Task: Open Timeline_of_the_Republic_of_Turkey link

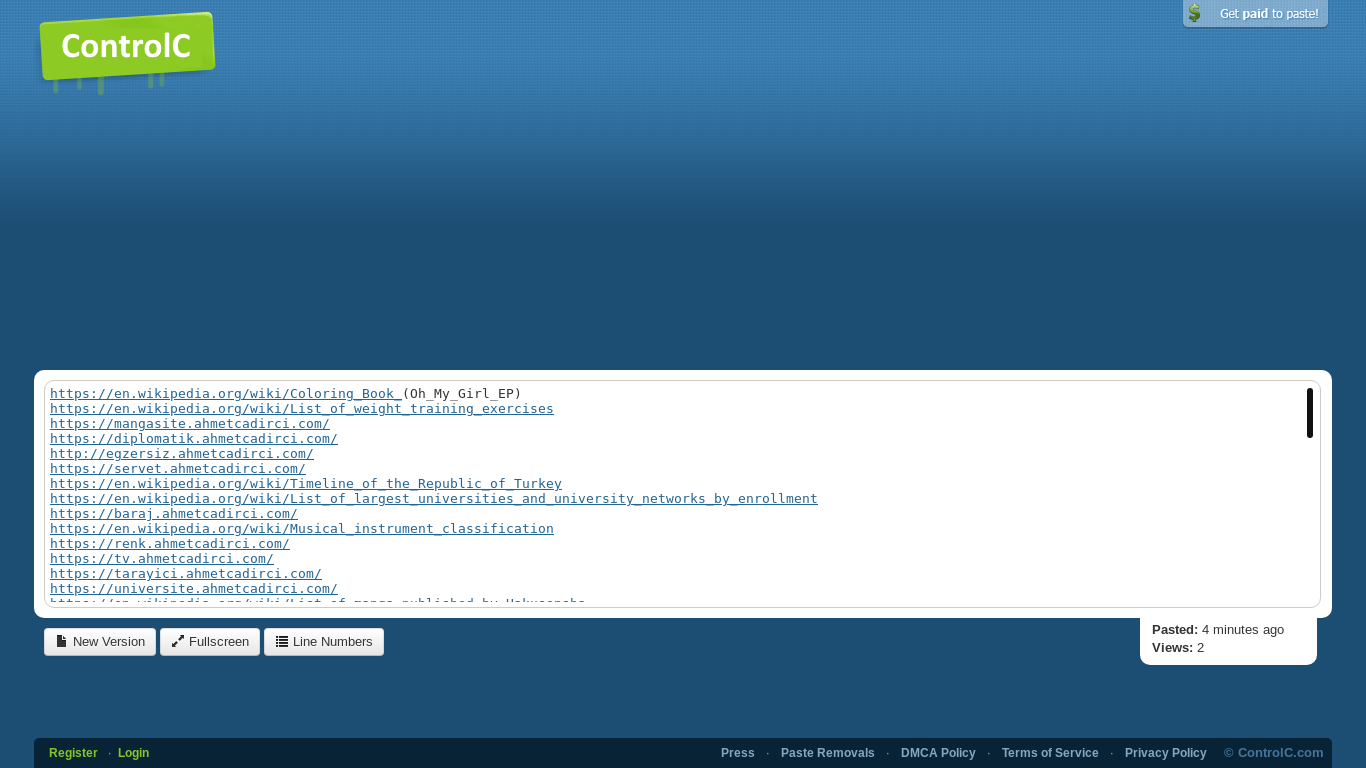Action: coord(306,484)
